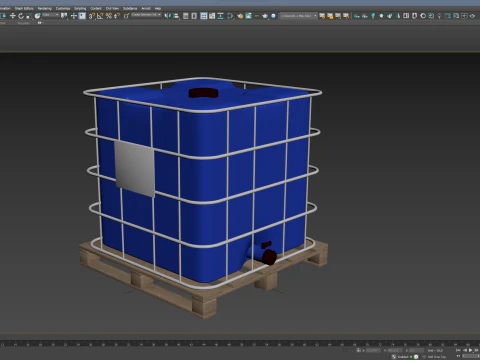Viewport: 480px width, 360px height.
Task: Toggle Keyboard Shortcut Override
Action: pyautogui.click(x=82, y=16)
